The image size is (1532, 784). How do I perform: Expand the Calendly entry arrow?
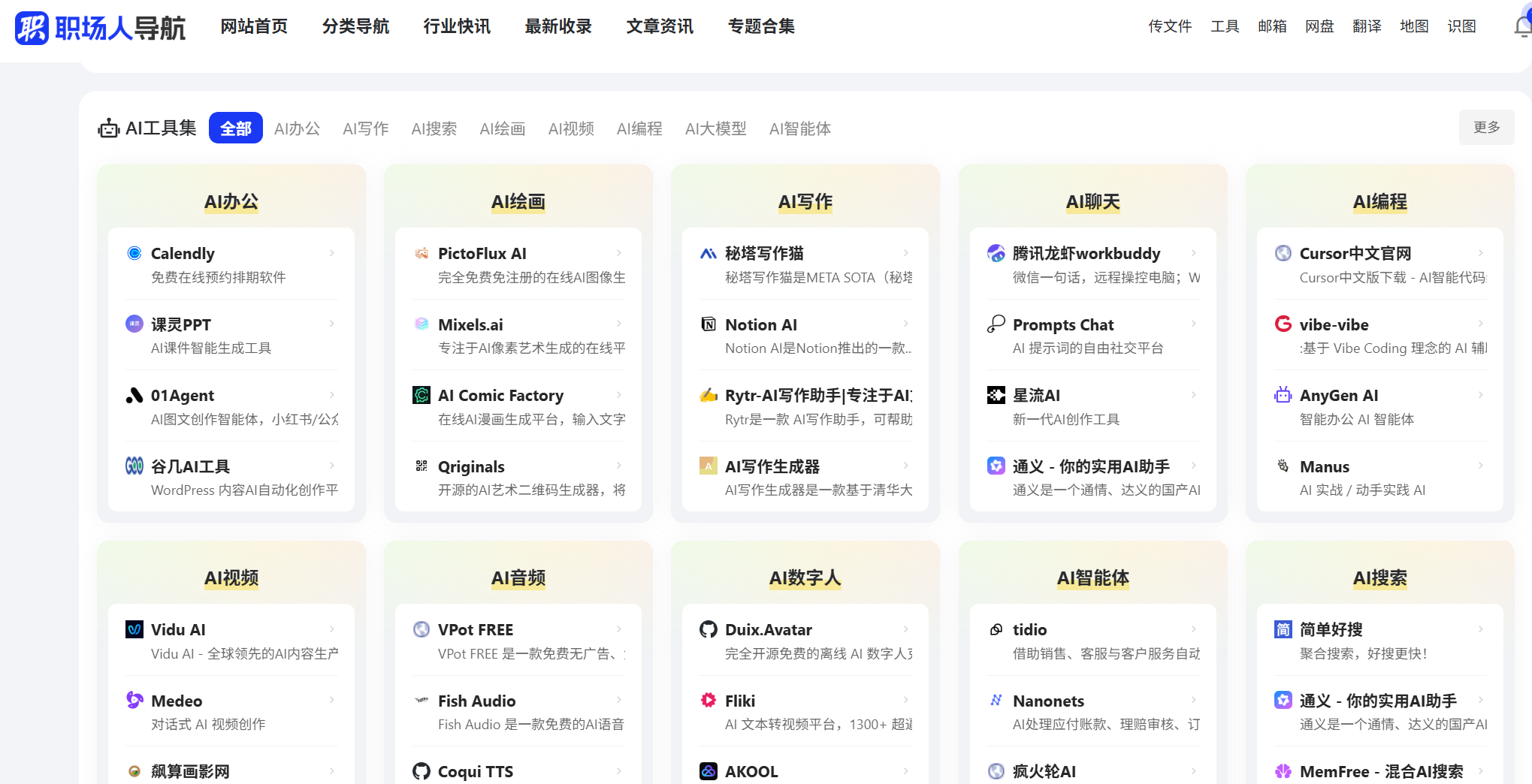332,253
